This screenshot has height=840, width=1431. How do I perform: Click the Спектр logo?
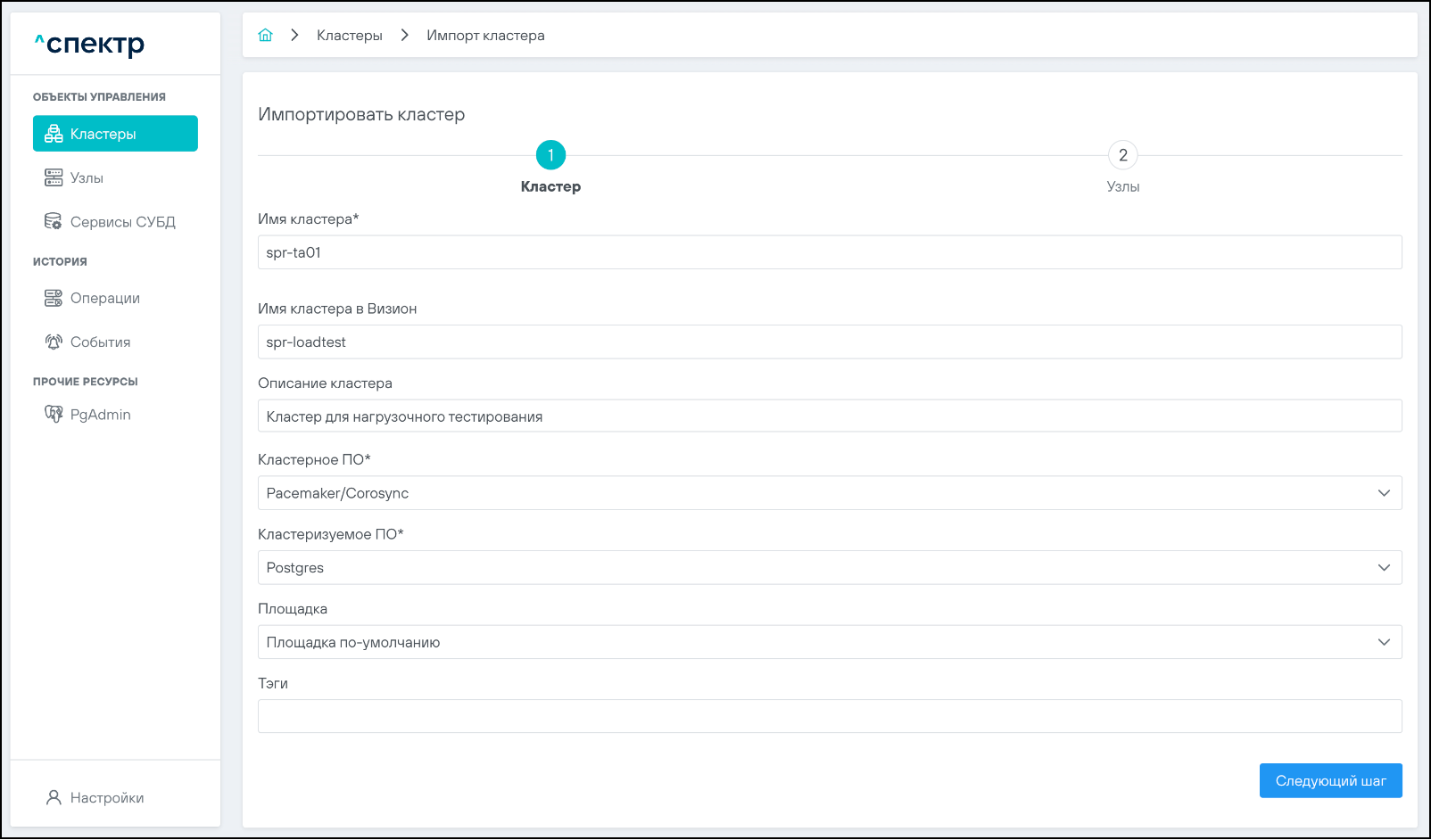click(90, 44)
